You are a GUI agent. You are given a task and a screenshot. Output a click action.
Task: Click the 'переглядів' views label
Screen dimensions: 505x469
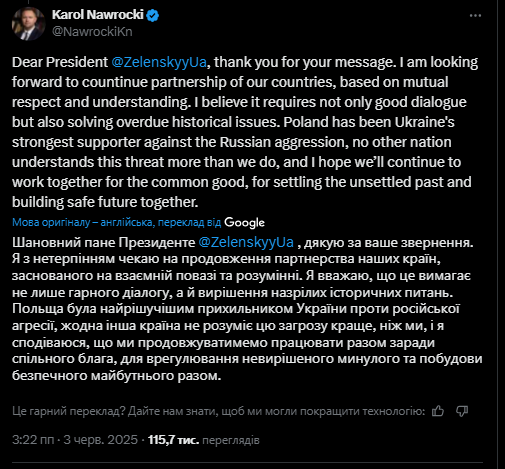coord(231,440)
